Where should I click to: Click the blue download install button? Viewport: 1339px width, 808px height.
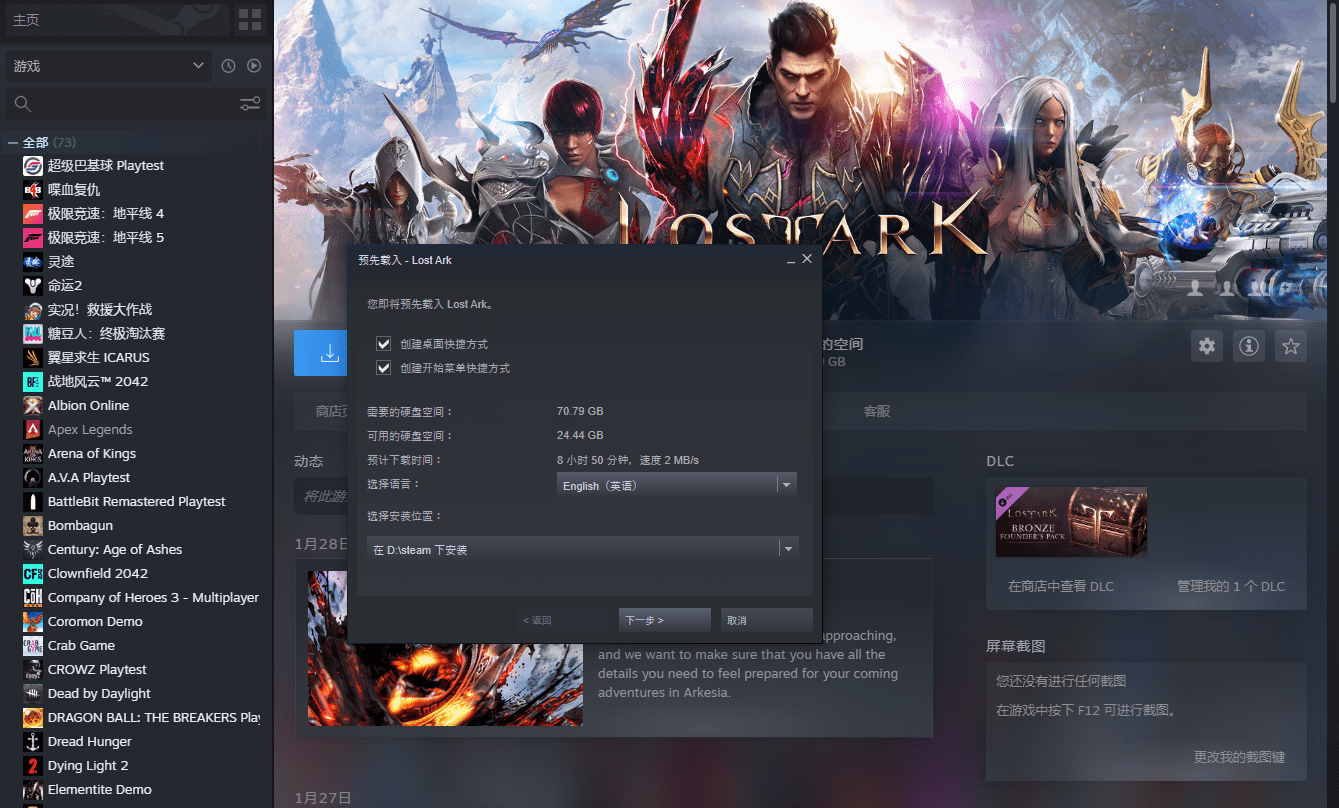(321, 353)
